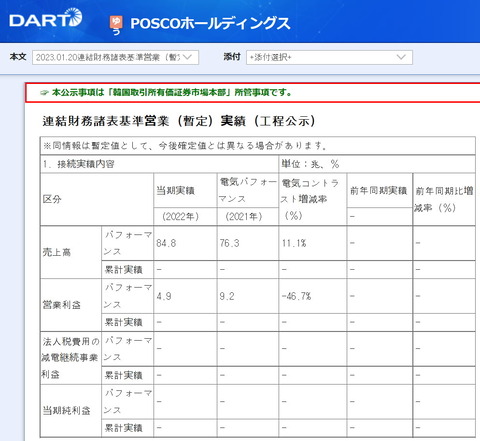Click the POSCOホールディングス company title

point(210,23)
